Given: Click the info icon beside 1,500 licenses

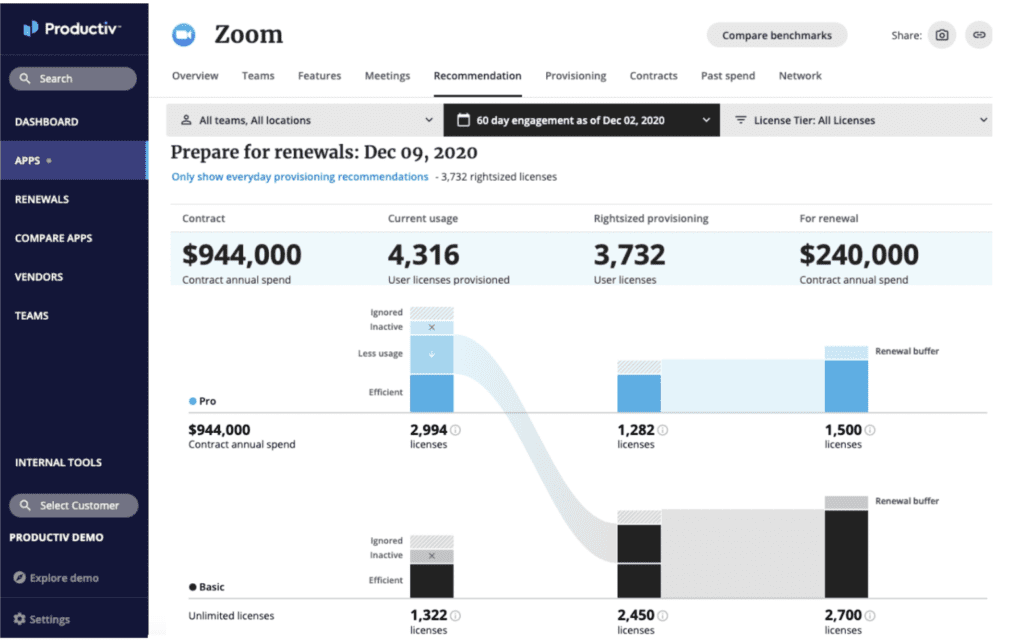Looking at the screenshot, I should pos(870,430).
